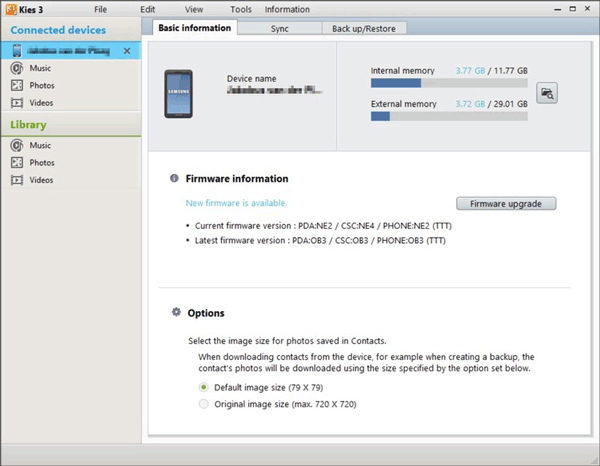Click the blurred Device name value
600x466 pixels.
pyautogui.click(x=274, y=91)
